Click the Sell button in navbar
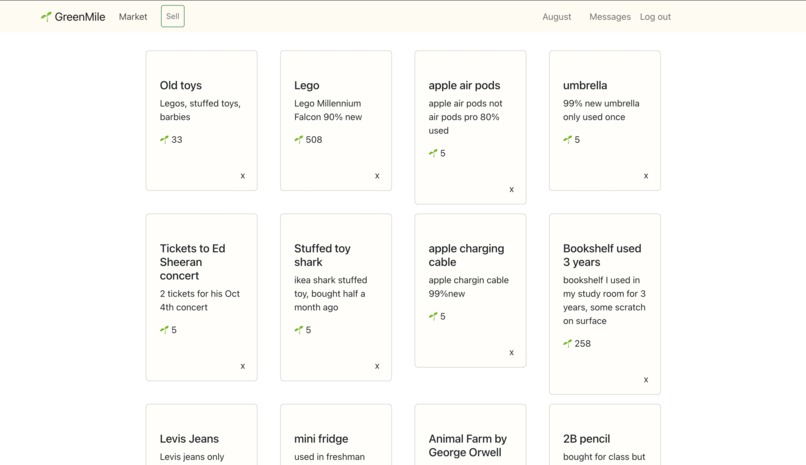806x465 pixels. [x=173, y=16]
